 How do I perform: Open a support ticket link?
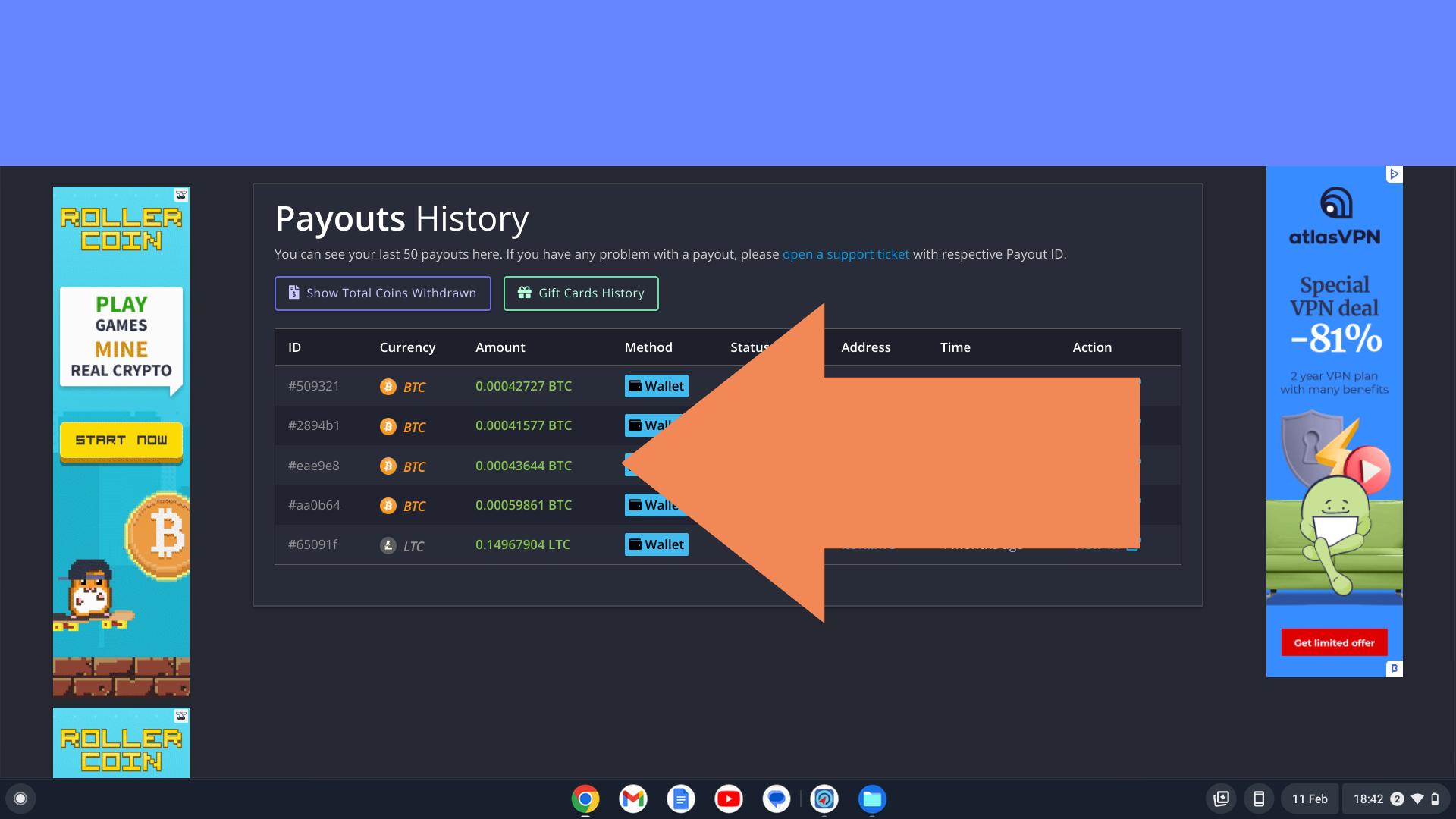pos(846,255)
